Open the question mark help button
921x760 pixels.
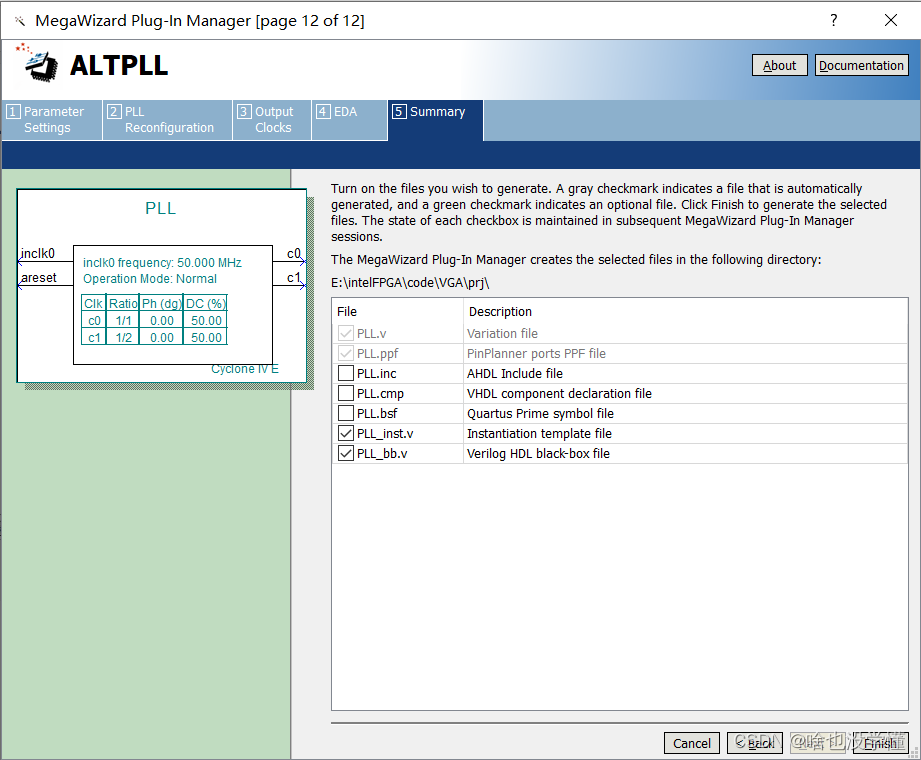point(833,21)
